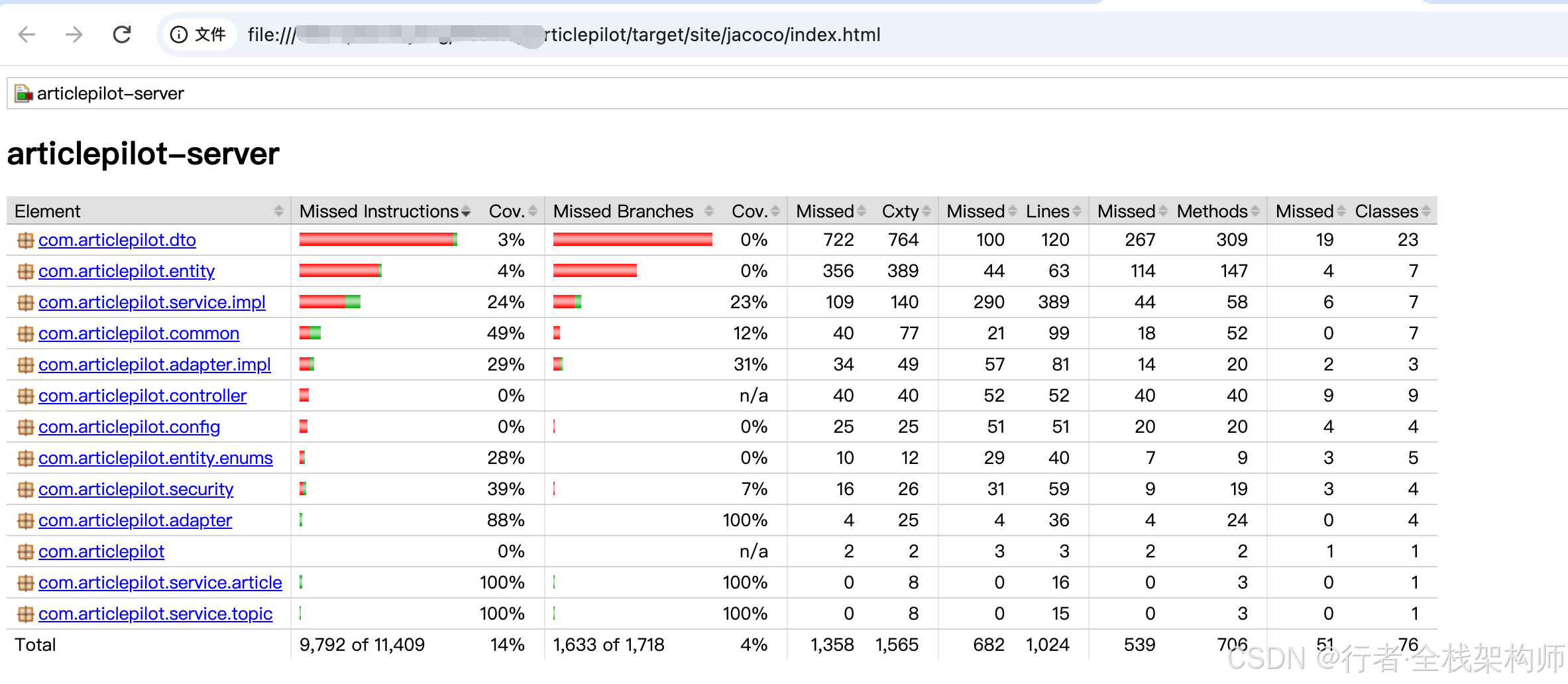Click the articlepilot-server breadcrumb text

click(111, 93)
